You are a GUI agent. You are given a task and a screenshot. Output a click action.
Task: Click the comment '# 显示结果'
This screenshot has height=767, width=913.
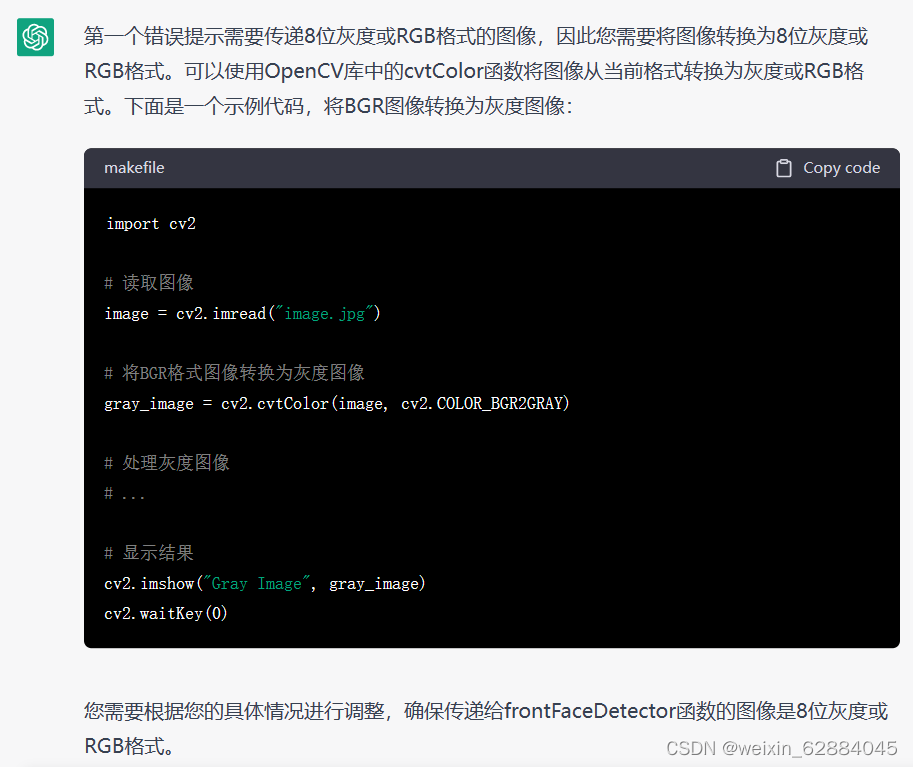coord(149,553)
